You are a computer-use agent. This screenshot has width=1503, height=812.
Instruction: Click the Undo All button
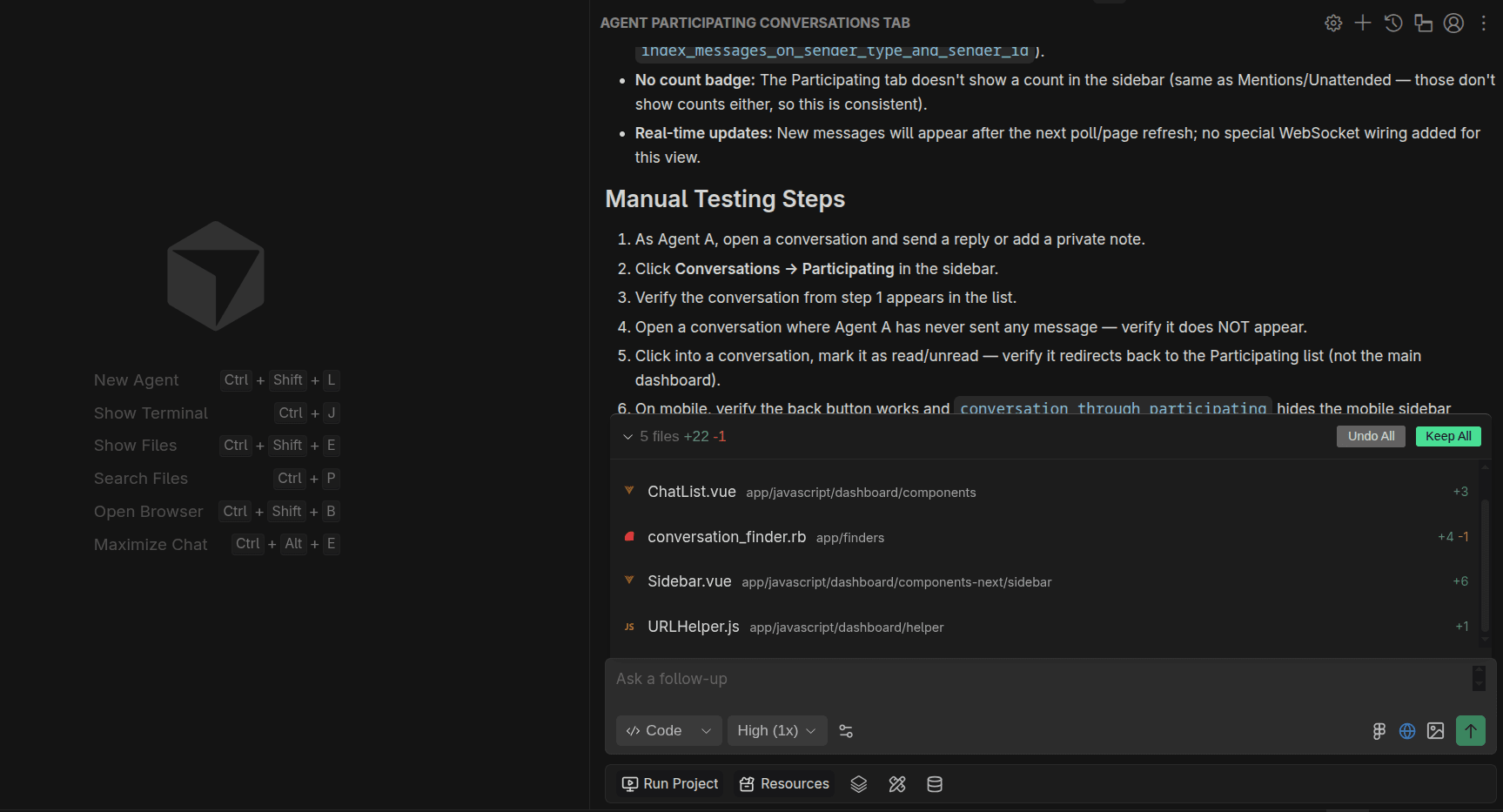click(x=1371, y=436)
